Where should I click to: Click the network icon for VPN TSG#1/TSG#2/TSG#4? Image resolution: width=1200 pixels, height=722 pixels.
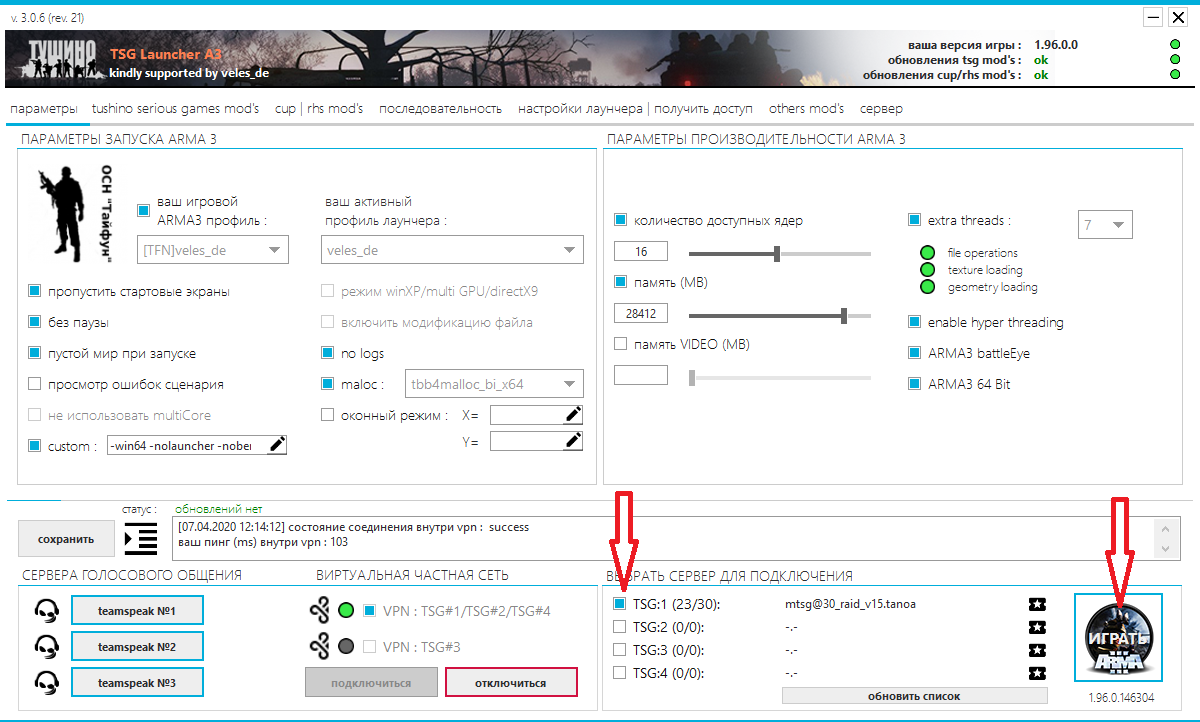tap(320, 611)
